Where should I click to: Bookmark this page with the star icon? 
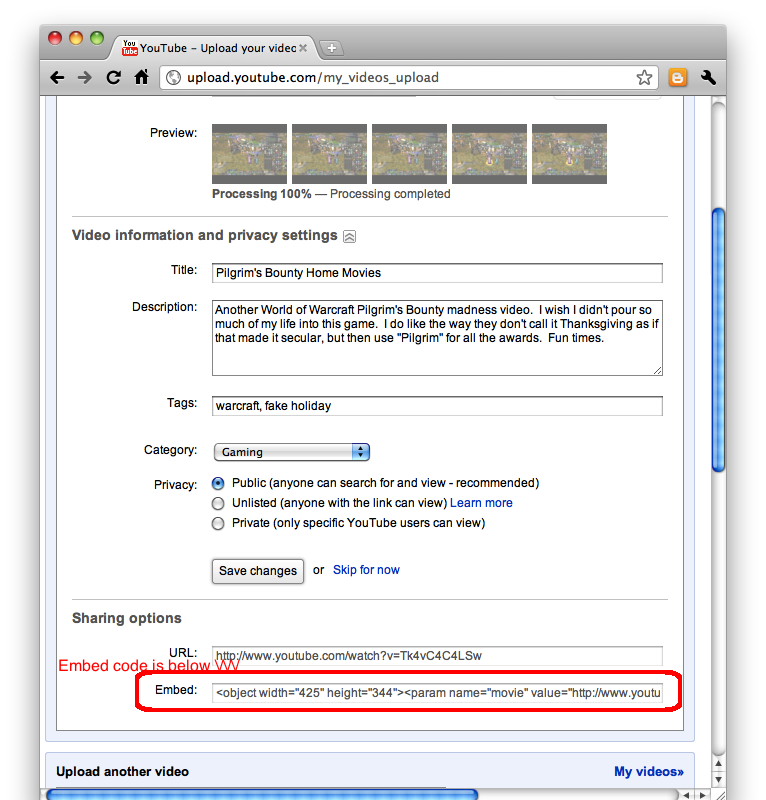[x=644, y=78]
